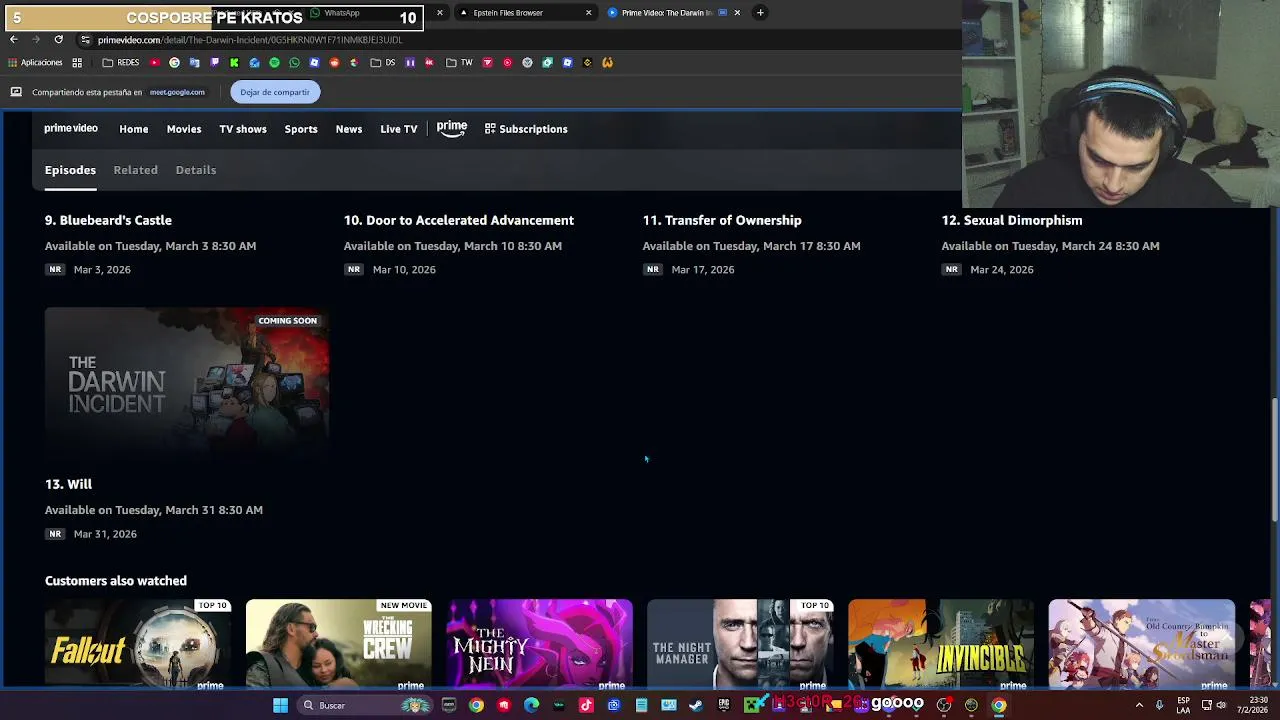Open the Fallout show thumbnail

pos(138,645)
